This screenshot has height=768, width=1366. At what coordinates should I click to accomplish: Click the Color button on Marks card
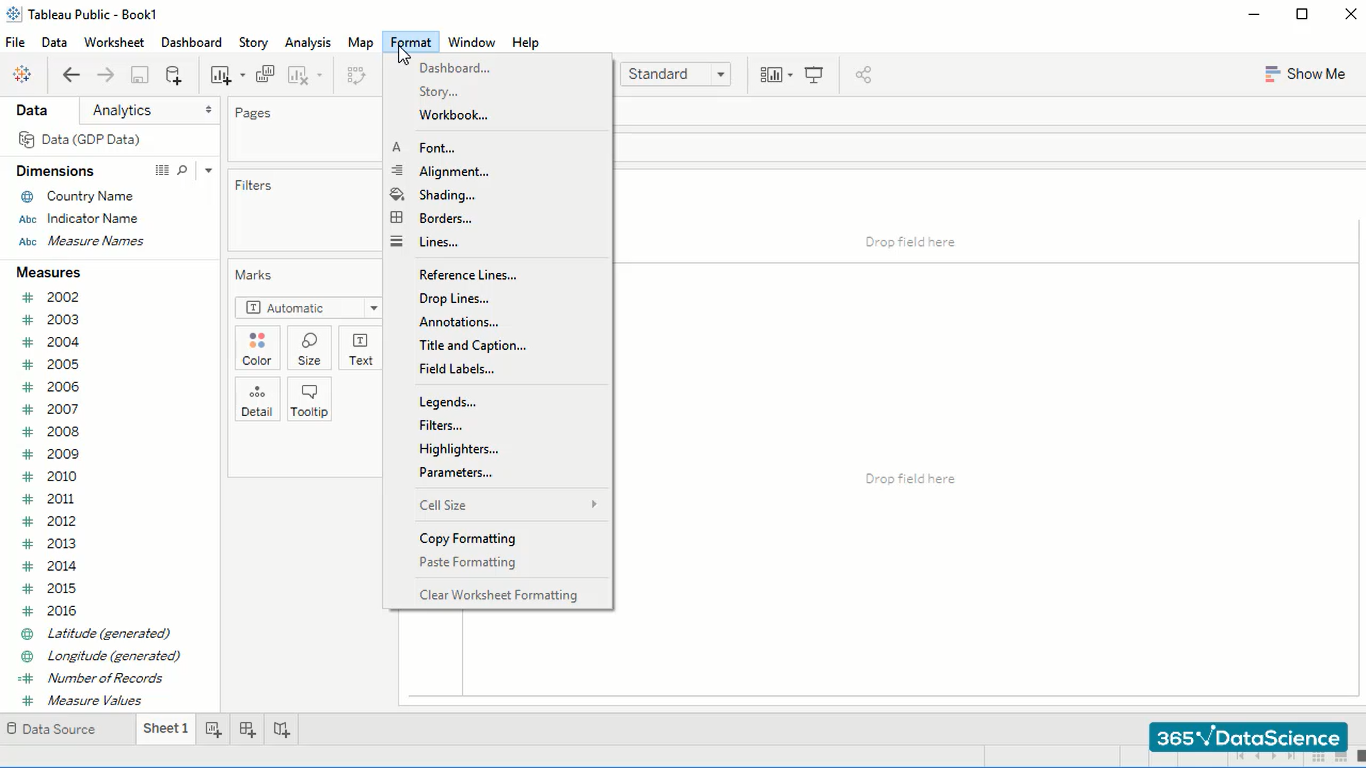pos(257,348)
